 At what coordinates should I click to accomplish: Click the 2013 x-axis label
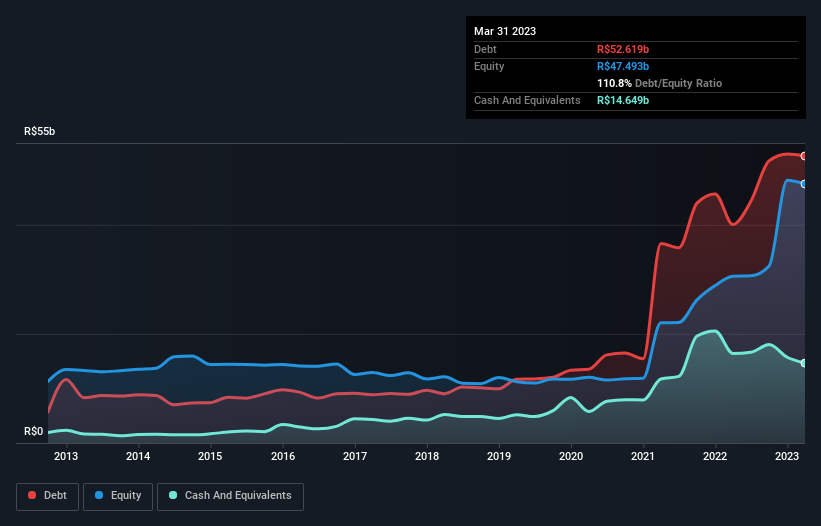[x=66, y=456]
